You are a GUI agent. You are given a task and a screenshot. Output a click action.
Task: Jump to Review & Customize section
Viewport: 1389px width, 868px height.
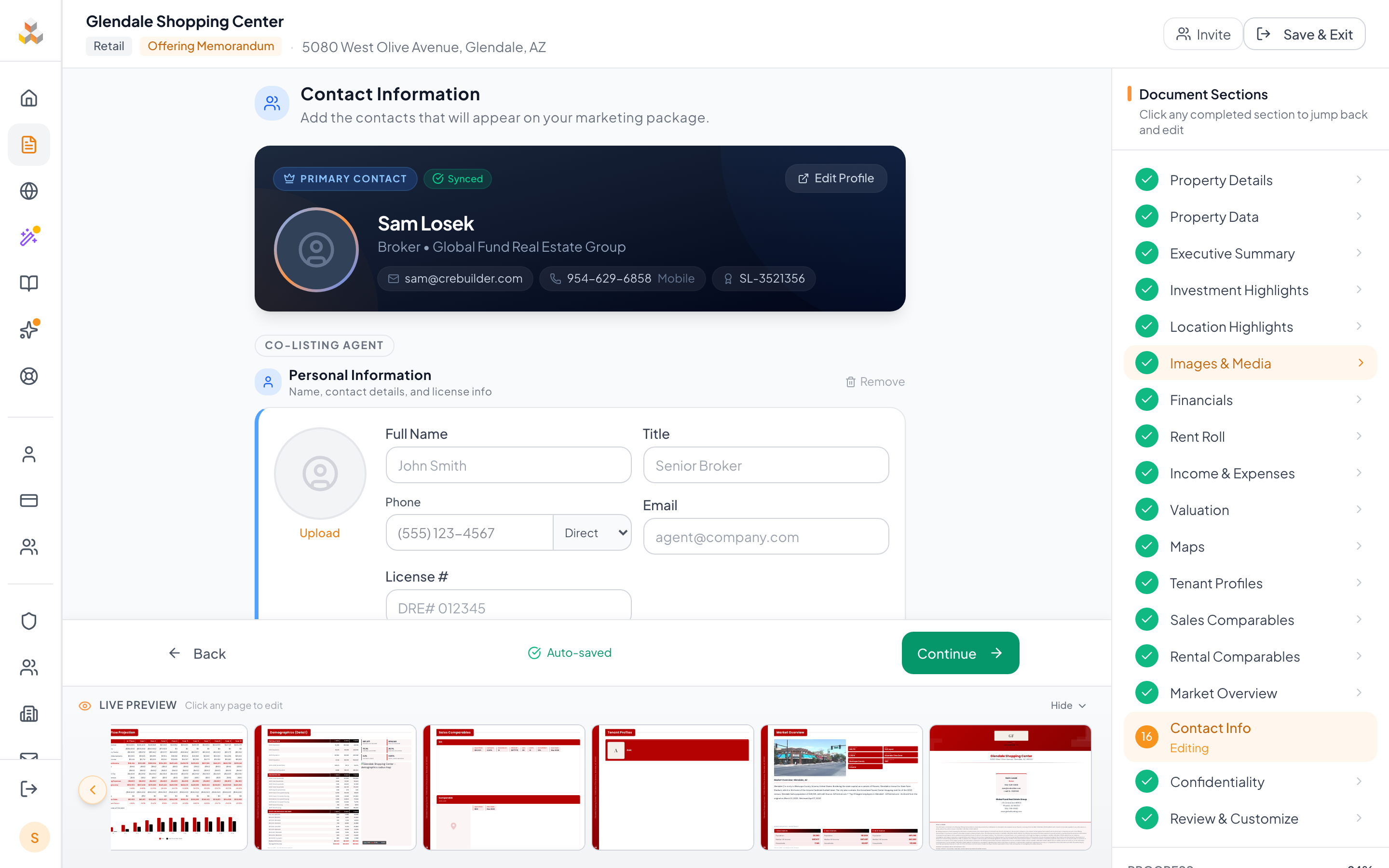1250,819
